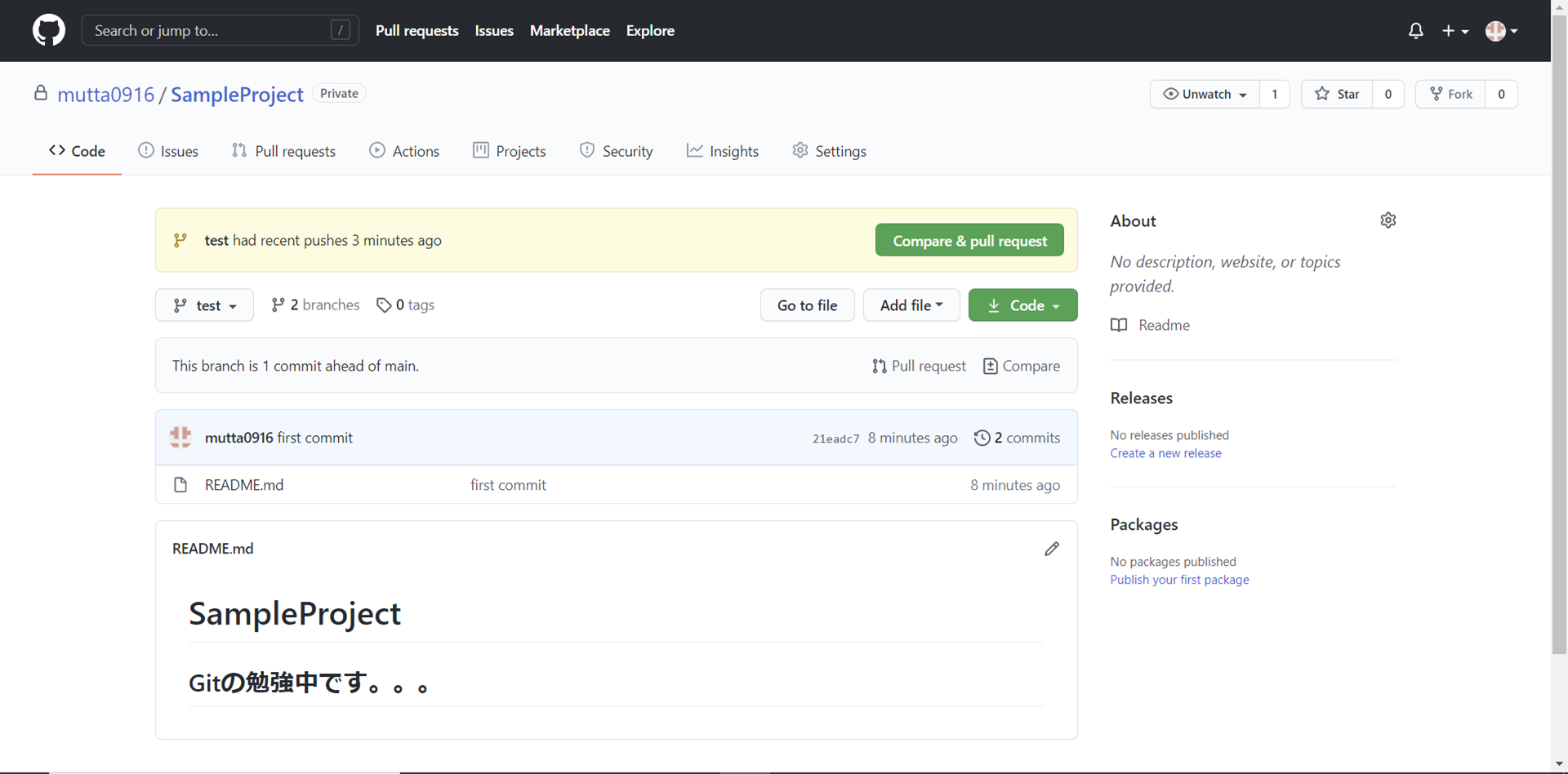The height and width of the screenshot is (774, 1568).
Task: Click the search or jump to field
Action: point(220,30)
